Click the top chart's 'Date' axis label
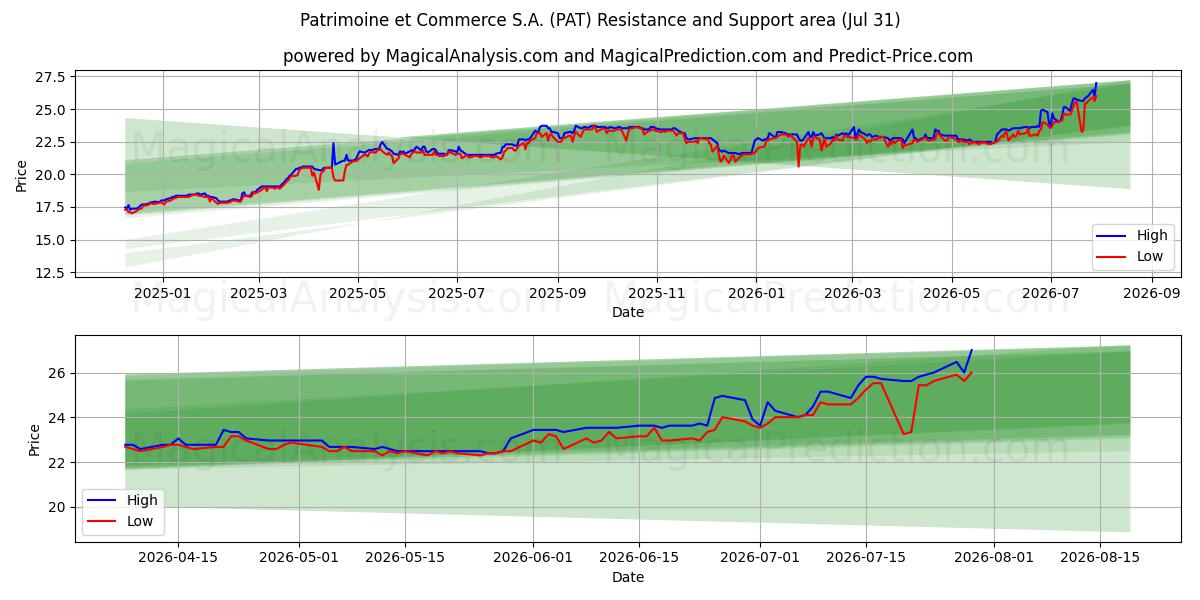 628,312
